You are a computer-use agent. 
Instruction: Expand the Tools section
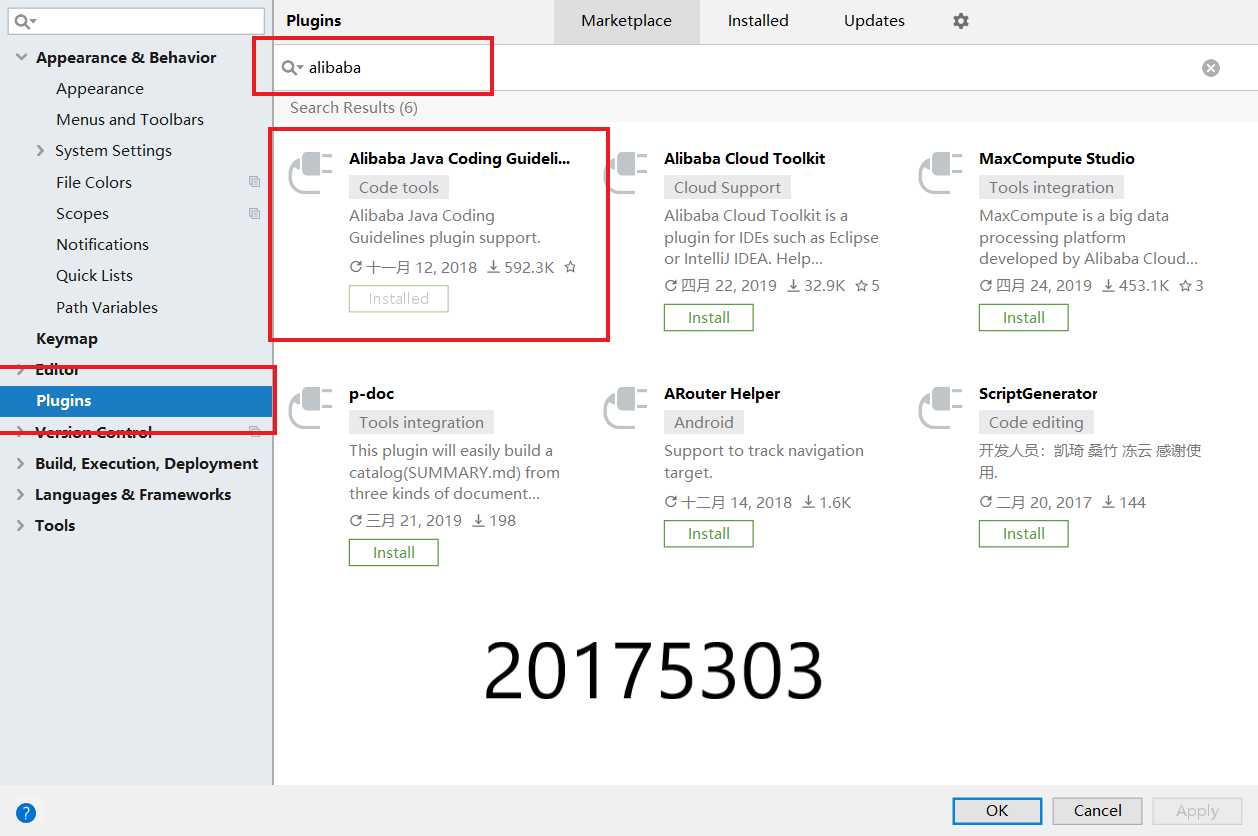click(x=21, y=526)
